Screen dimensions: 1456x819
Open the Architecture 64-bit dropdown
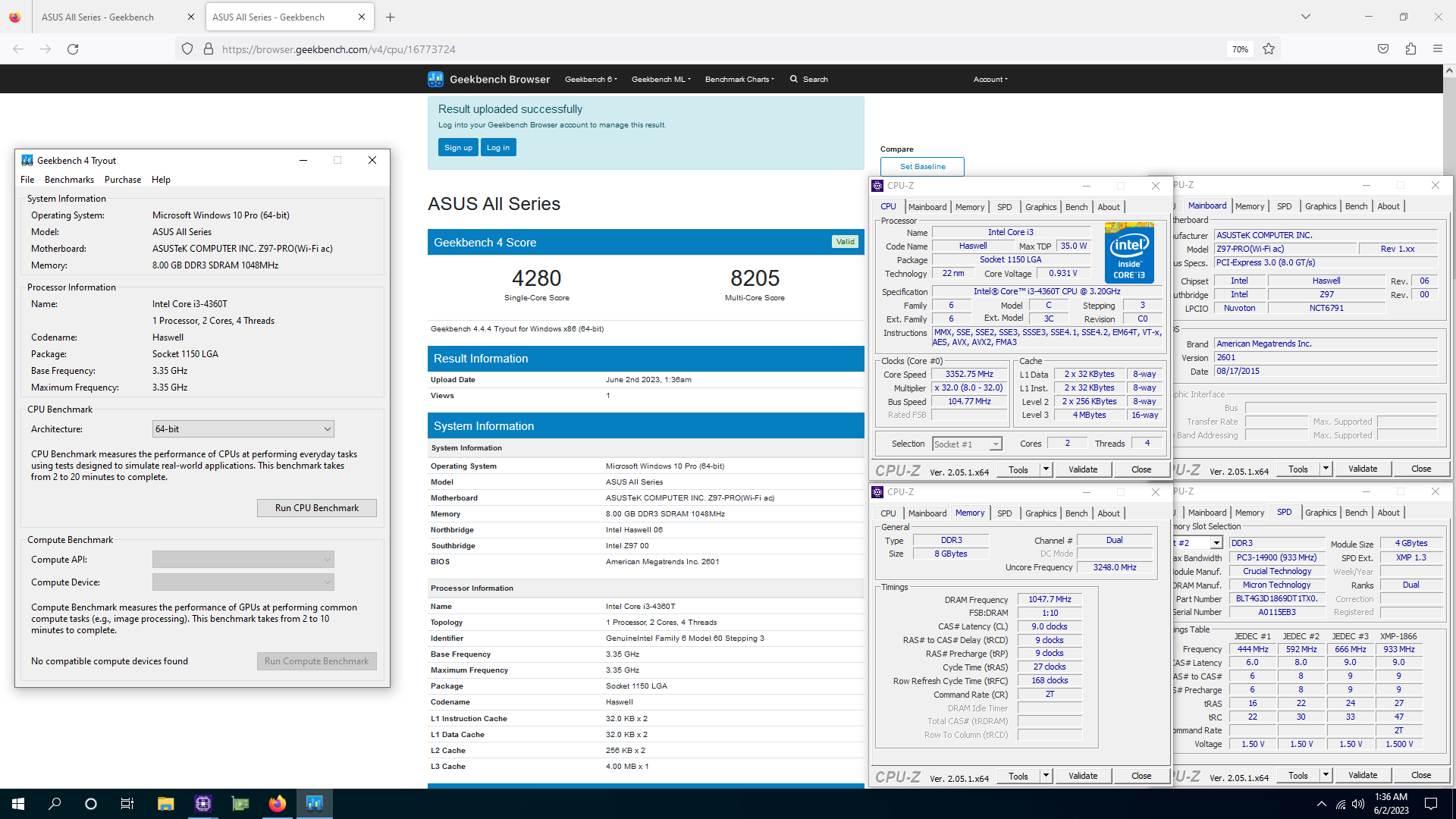(x=243, y=429)
